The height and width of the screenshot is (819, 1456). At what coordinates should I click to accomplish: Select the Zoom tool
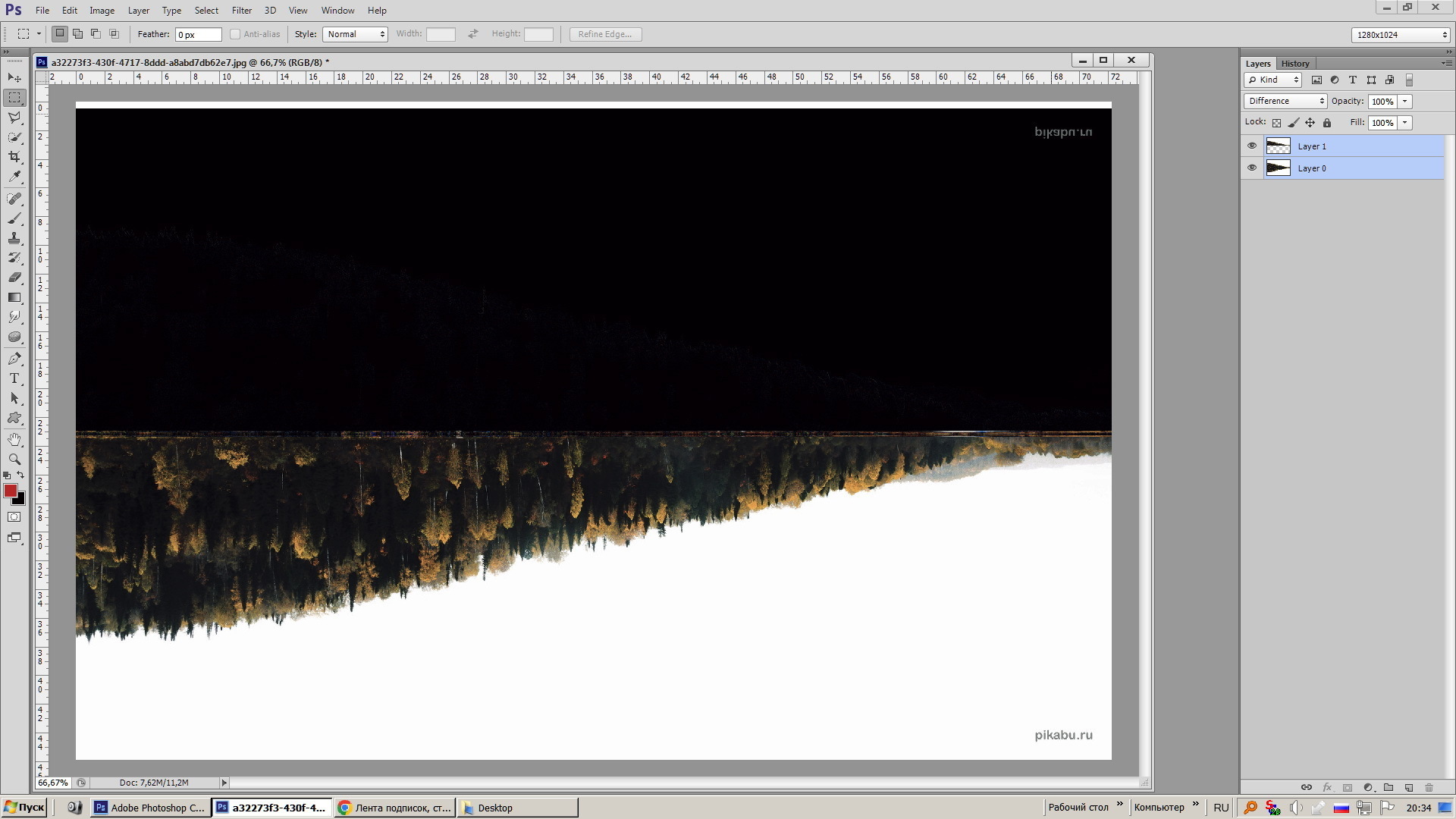tap(14, 460)
